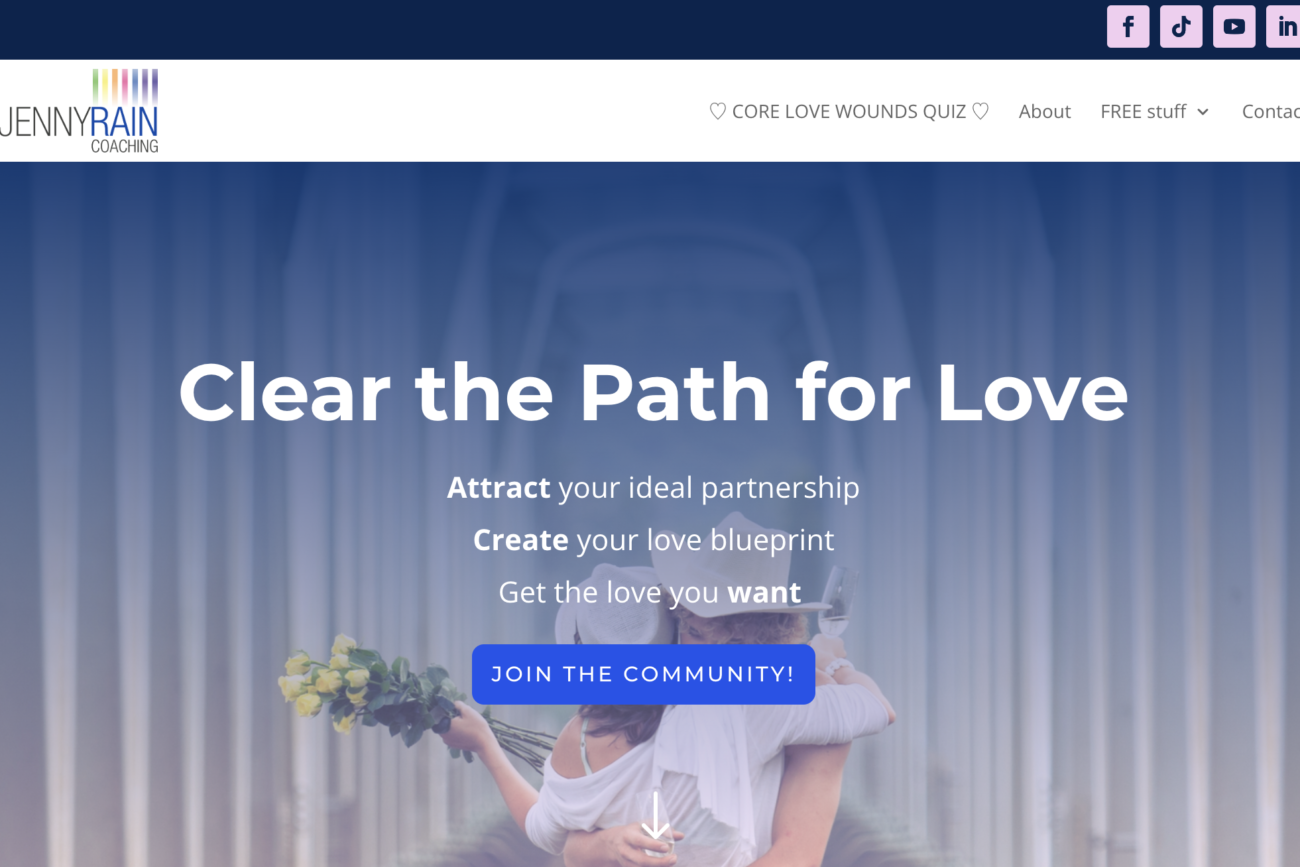Select the Create your love blueprint line

[653, 540]
